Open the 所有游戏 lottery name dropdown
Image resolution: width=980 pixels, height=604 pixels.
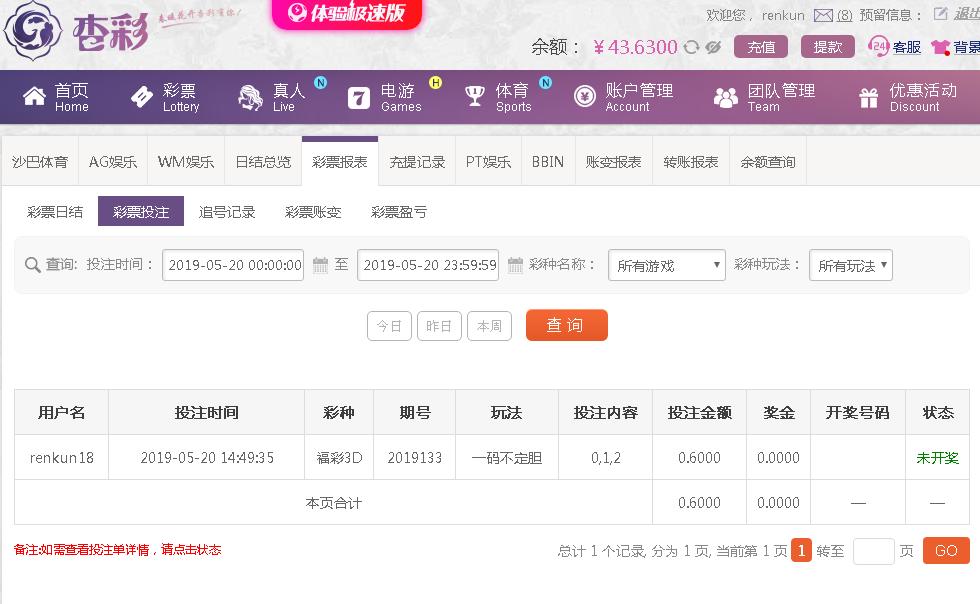[x=667, y=265]
